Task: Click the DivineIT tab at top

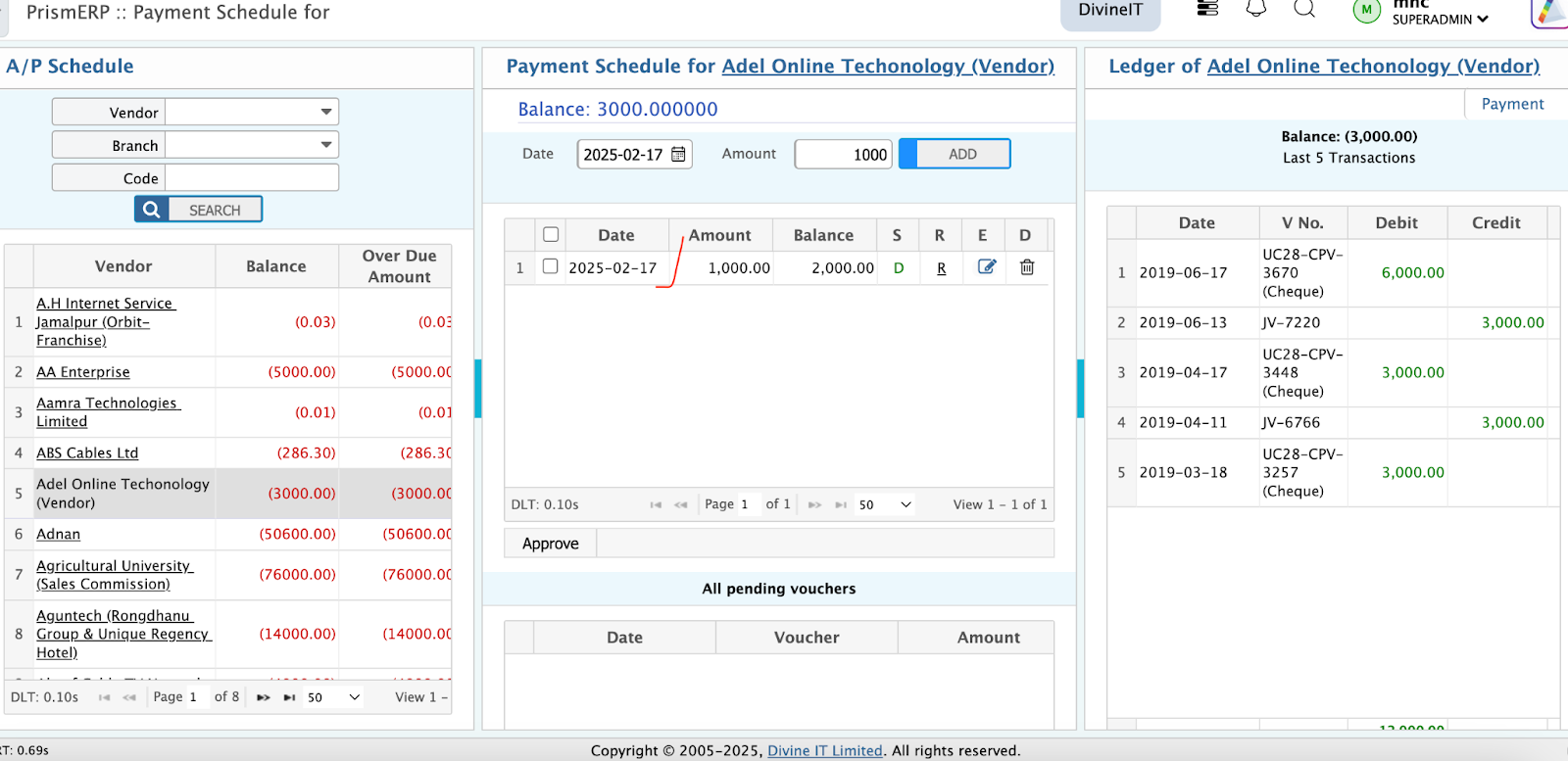Action: pyautogui.click(x=1110, y=11)
